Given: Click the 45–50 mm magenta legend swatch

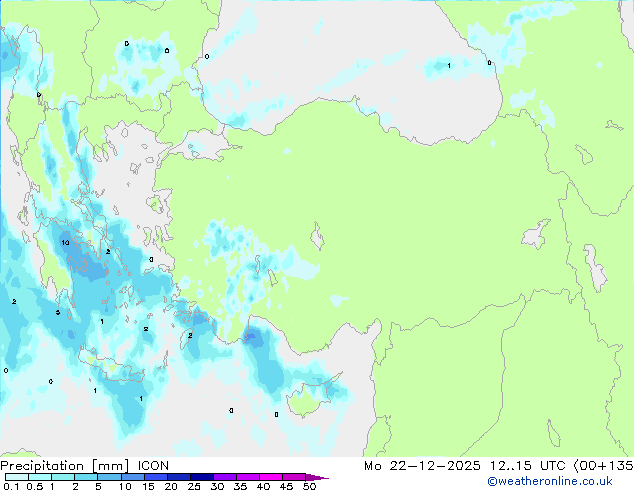Looking at the screenshot, I should (x=294, y=477).
